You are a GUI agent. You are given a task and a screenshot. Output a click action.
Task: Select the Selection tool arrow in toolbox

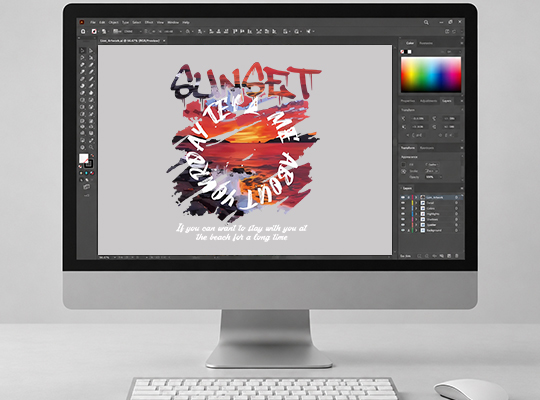[82, 50]
